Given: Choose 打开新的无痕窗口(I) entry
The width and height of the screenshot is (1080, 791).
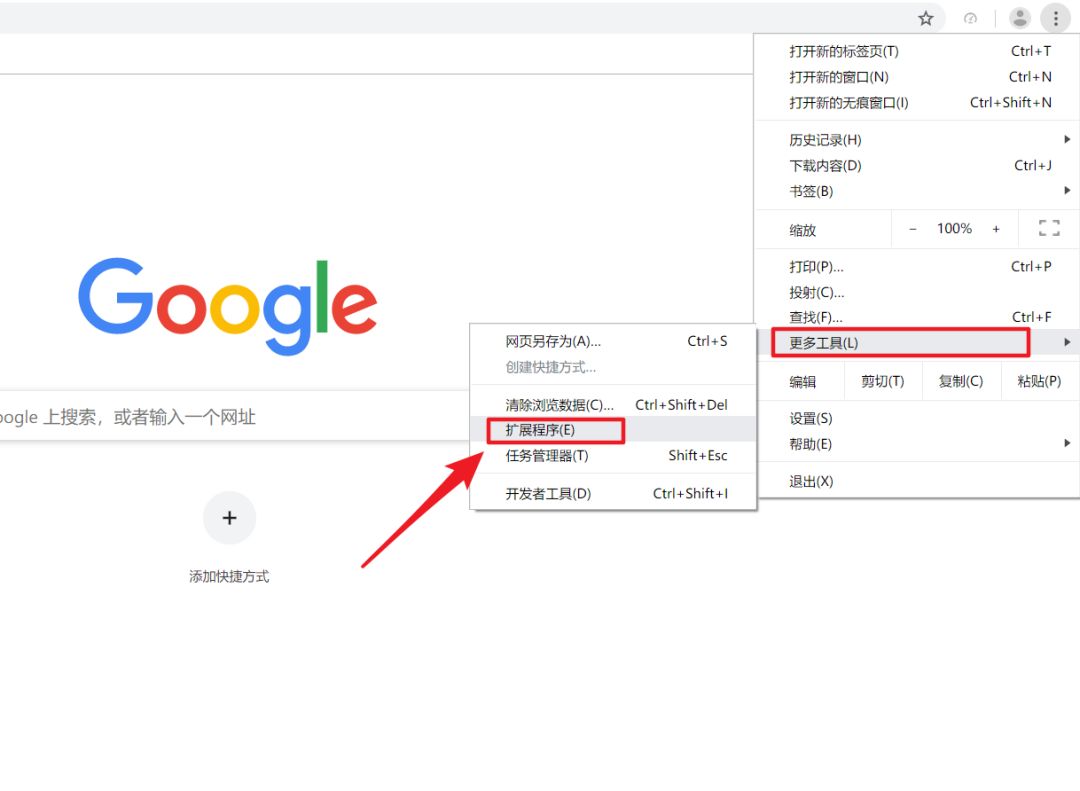Looking at the screenshot, I should coord(917,103).
